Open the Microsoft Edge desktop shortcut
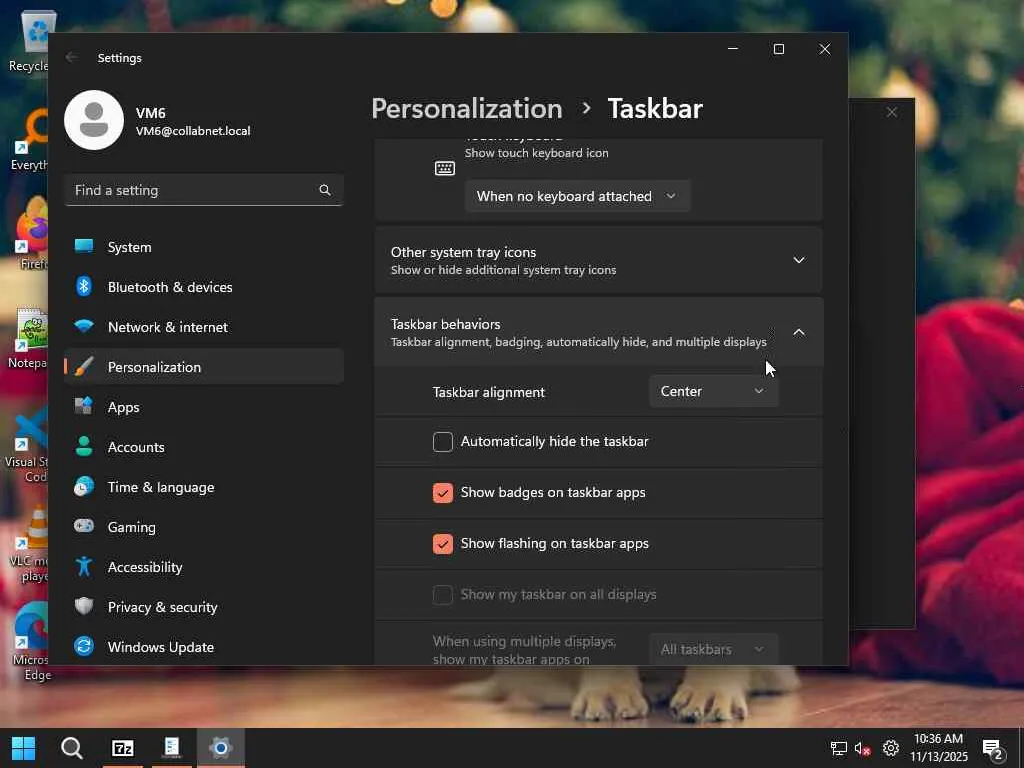 [29, 642]
